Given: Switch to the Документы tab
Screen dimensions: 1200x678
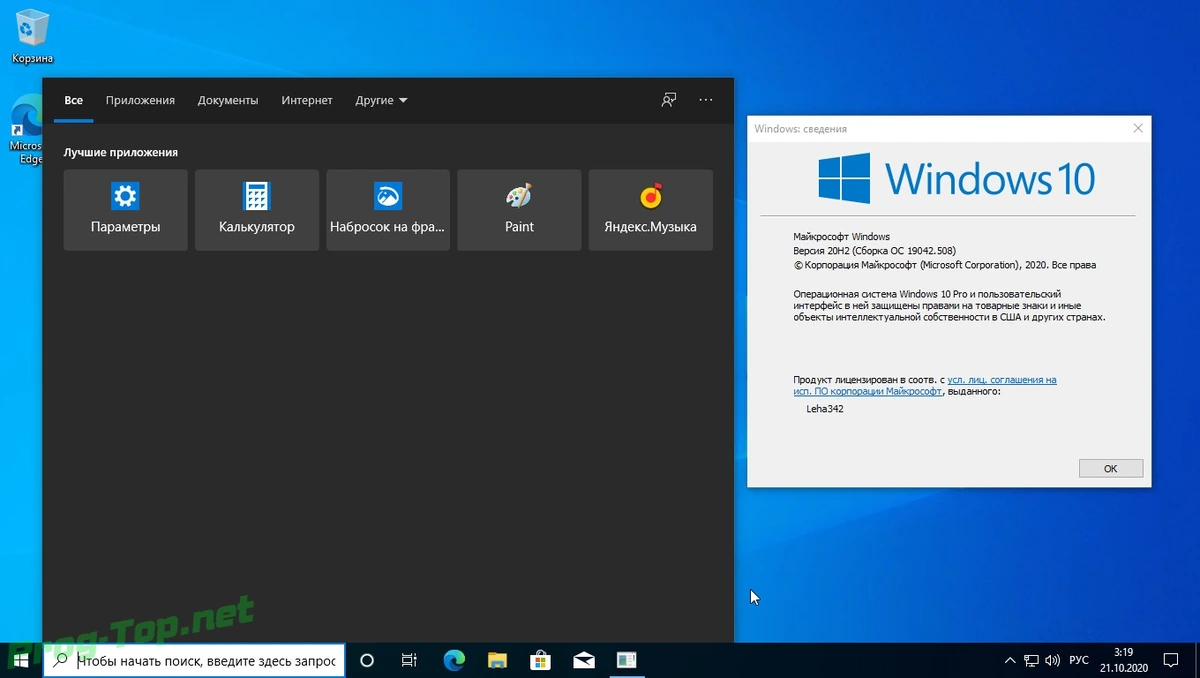Looking at the screenshot, I should pyautogui.click(x=228, y=100).
